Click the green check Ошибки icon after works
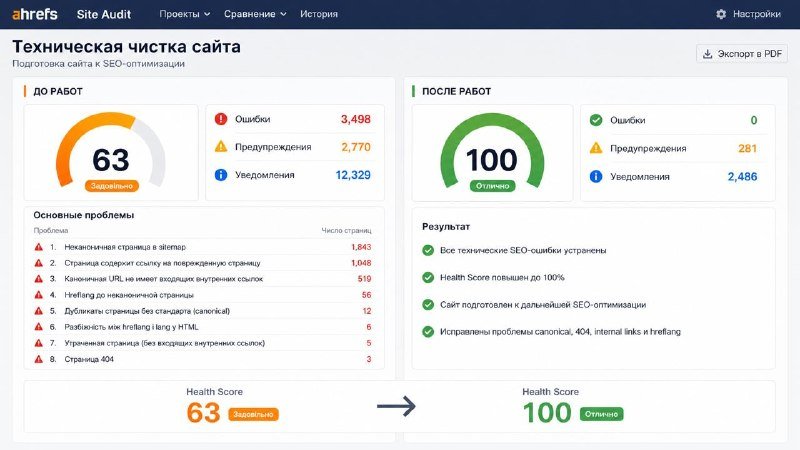This screenshot has width=800, height=450. point(595,120)
